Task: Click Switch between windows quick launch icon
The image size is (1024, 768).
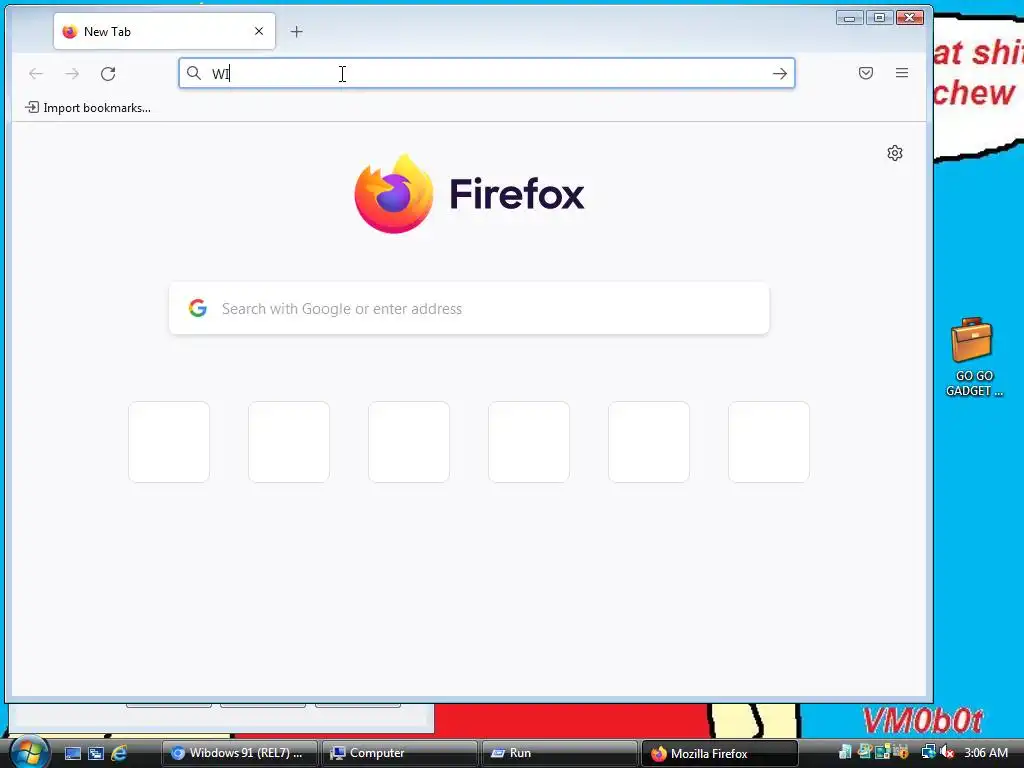Action: 96,753
